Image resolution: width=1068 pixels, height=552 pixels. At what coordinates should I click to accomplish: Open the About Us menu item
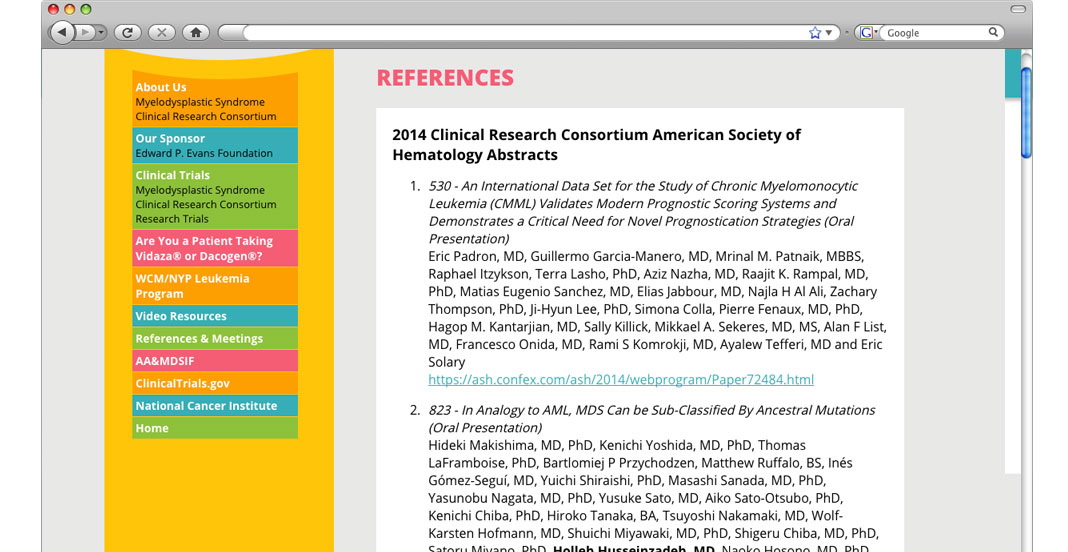(x=215, y=99)
